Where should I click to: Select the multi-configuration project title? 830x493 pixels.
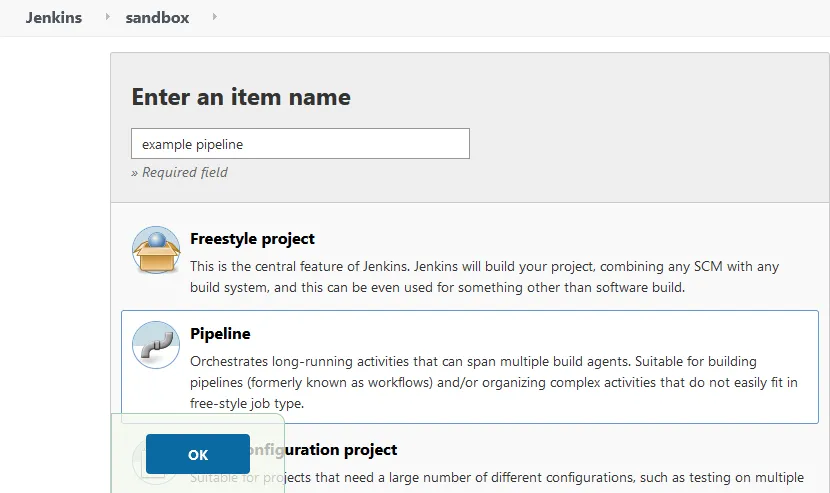pos(322,450)
